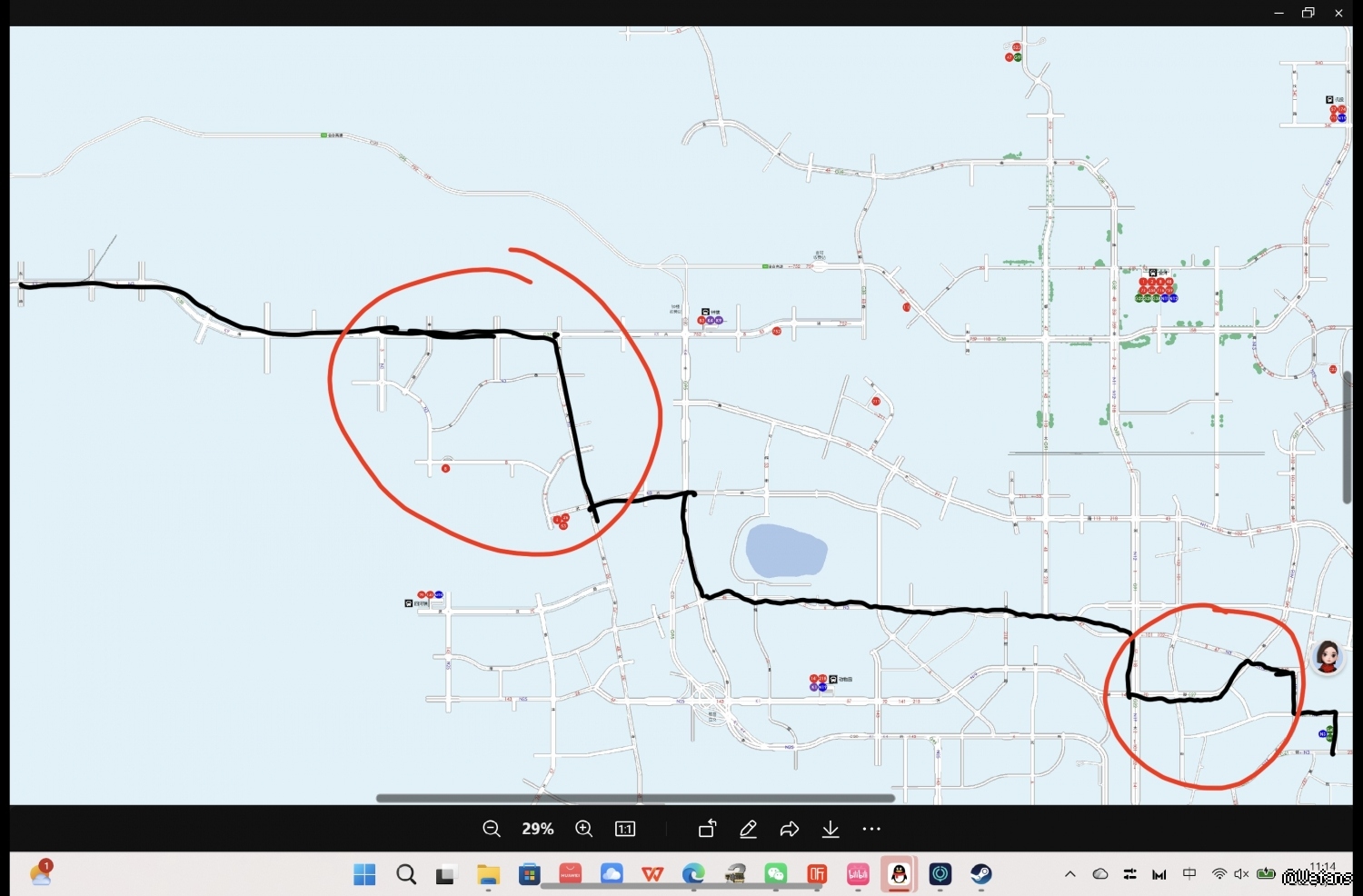Screen dimensions: 1363x896
Task: Open the three-dot more options menu
Action: [x=871, y=829]
